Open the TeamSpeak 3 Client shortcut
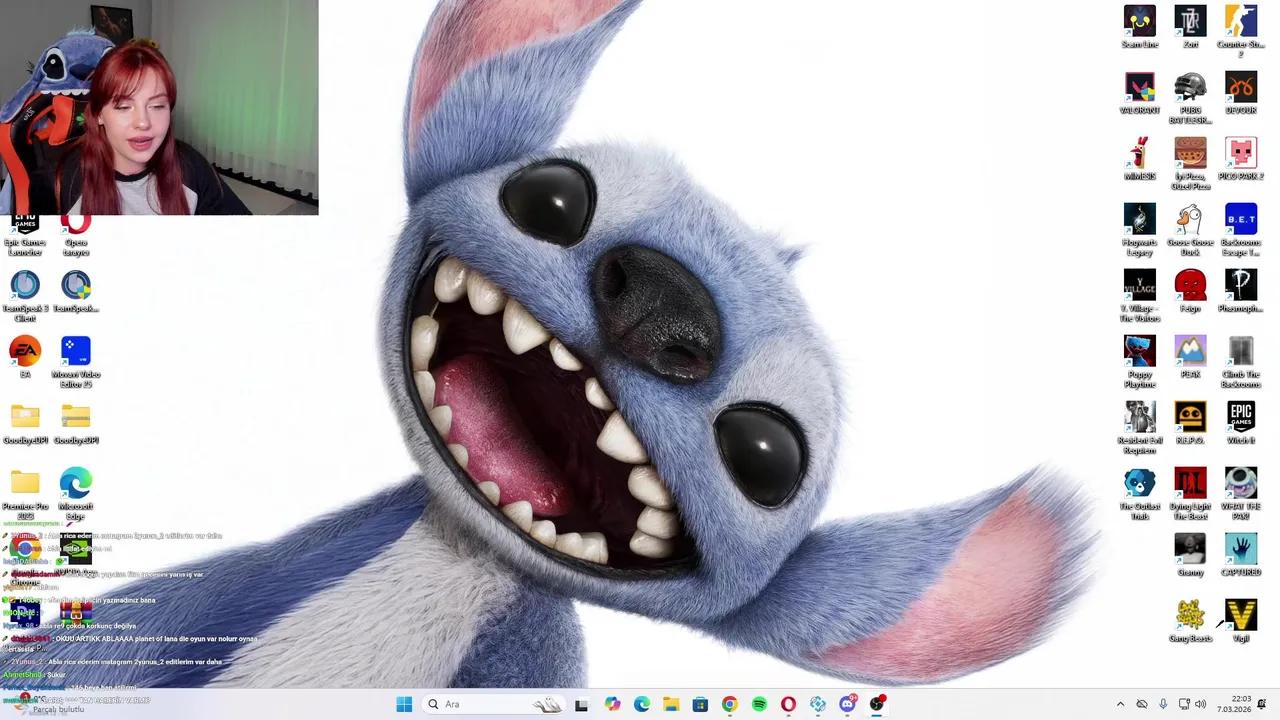1280x720 pixels. click(x=25, y=295)
